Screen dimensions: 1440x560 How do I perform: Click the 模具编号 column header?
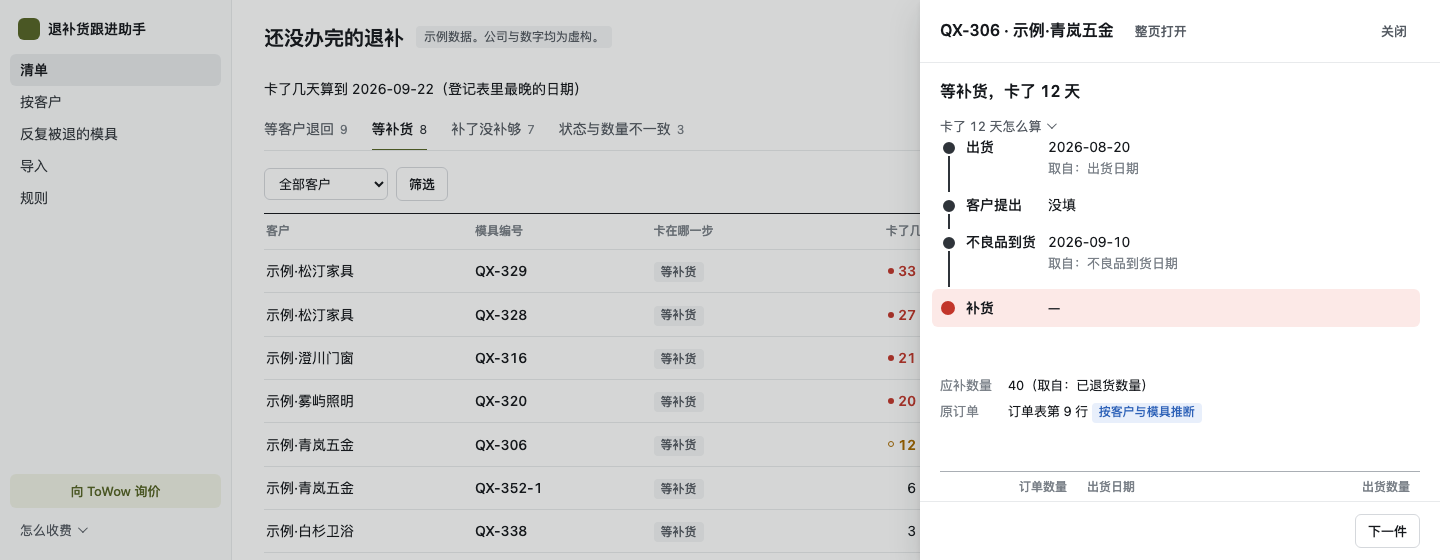(499, 231)
